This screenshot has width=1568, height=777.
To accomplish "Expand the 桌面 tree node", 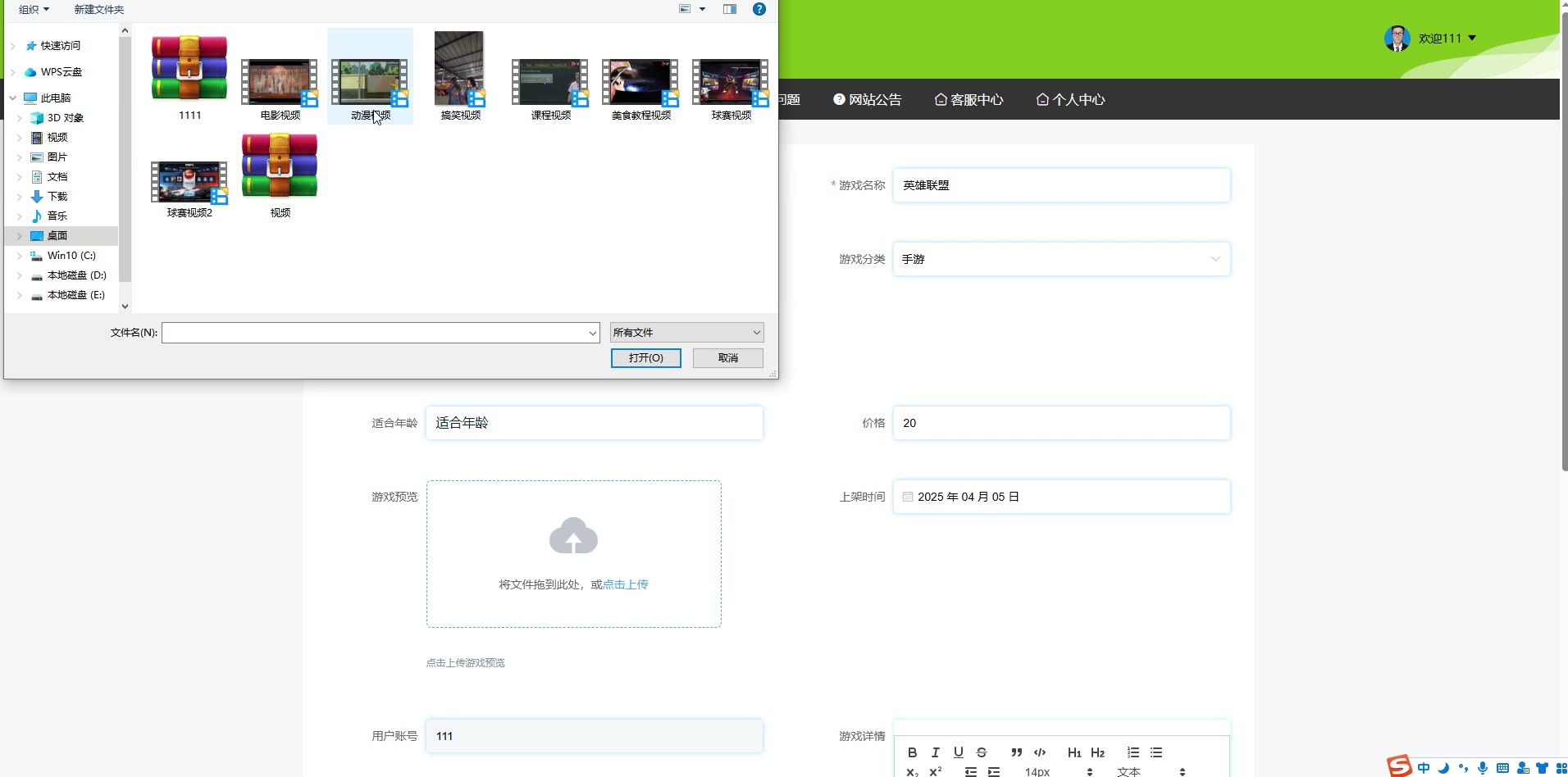I will pos(20,236).
